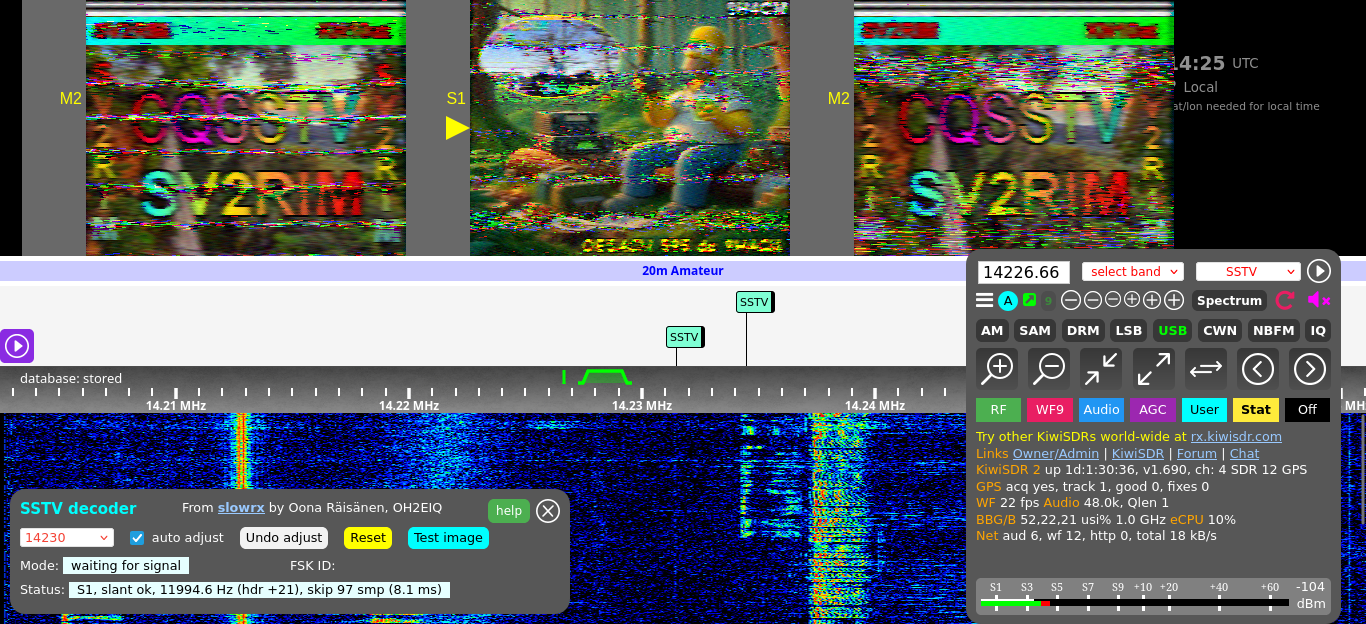Click the circled play button beside SSTV dropdown

pyautogui.click(x=1319, y=271)
